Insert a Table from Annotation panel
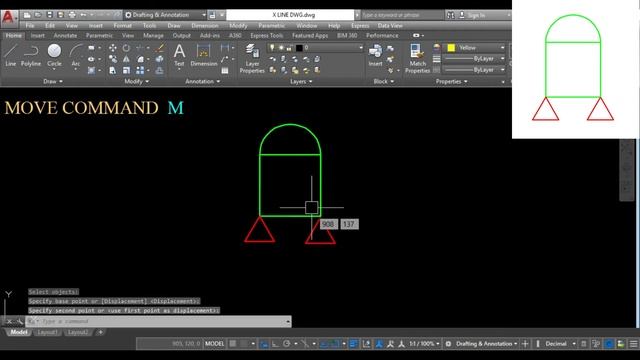640x360 pixels. [224, 70]
